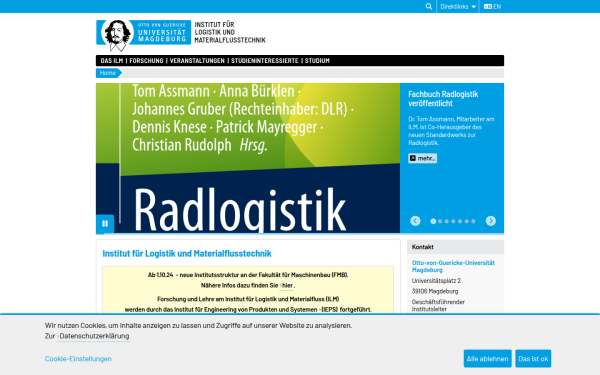Click the Radlogistik book cover image
The height and width of the screenshot is (375, 600).
[x=248, y=158]
